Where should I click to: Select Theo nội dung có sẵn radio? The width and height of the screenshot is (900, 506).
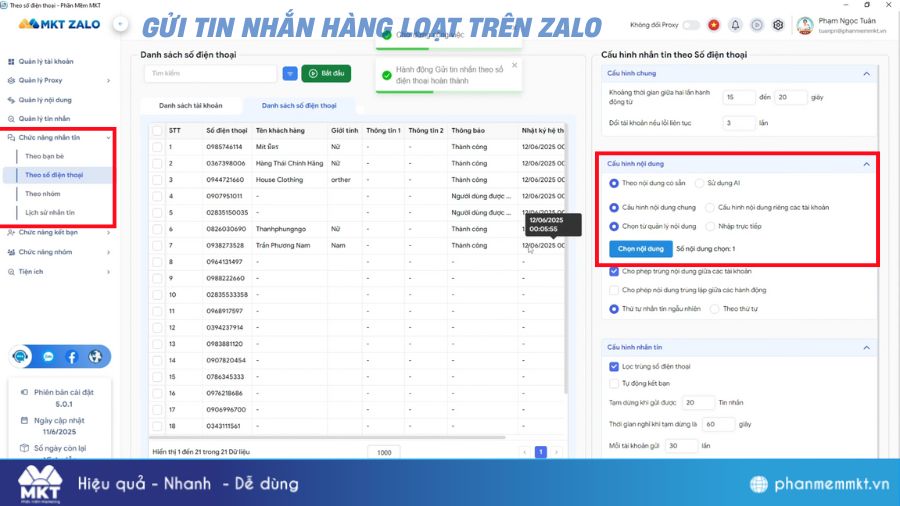tap(614, 183)
